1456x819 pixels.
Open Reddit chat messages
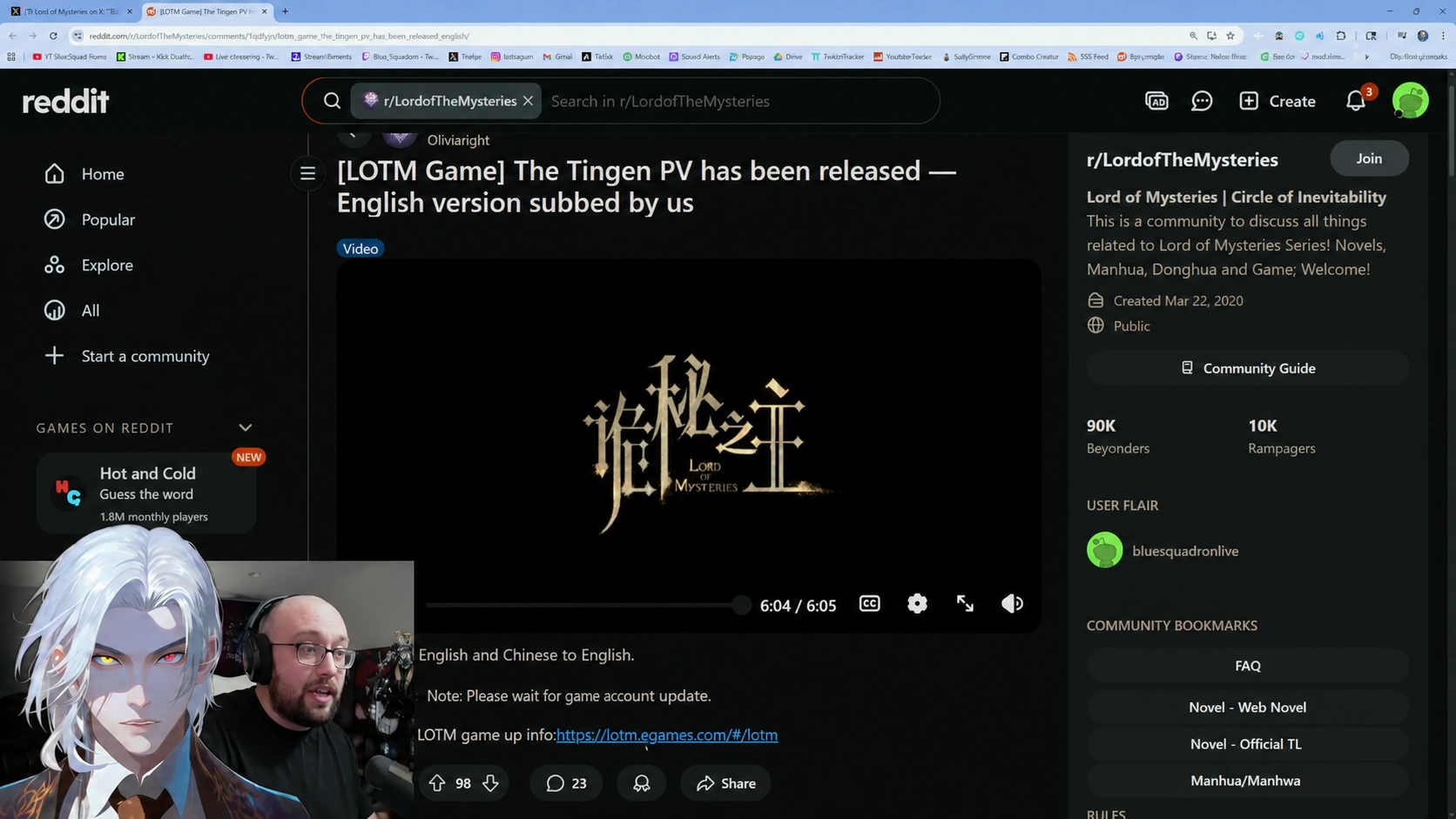point(1202,101)
